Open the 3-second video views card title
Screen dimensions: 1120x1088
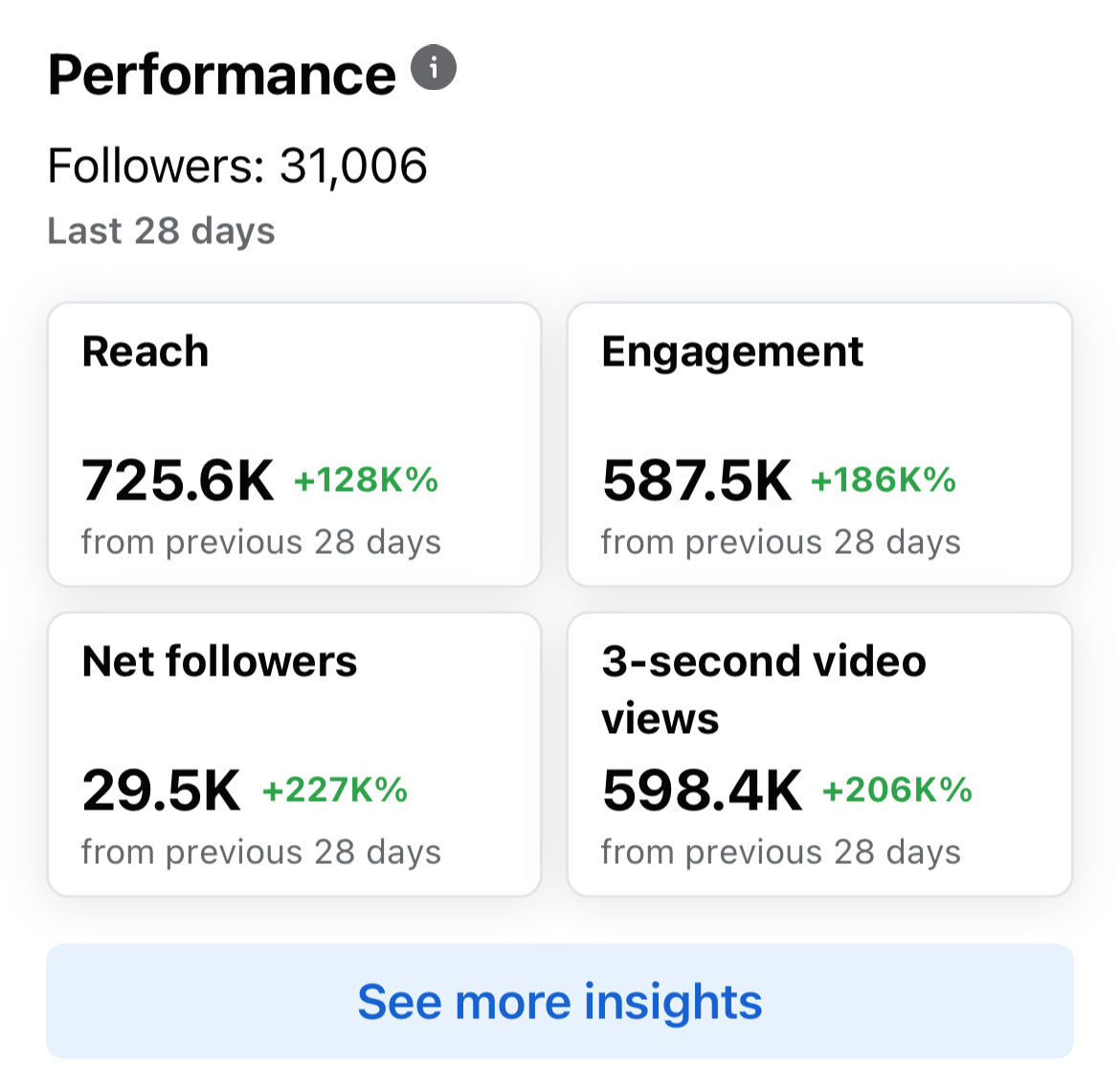coord(763,689)
